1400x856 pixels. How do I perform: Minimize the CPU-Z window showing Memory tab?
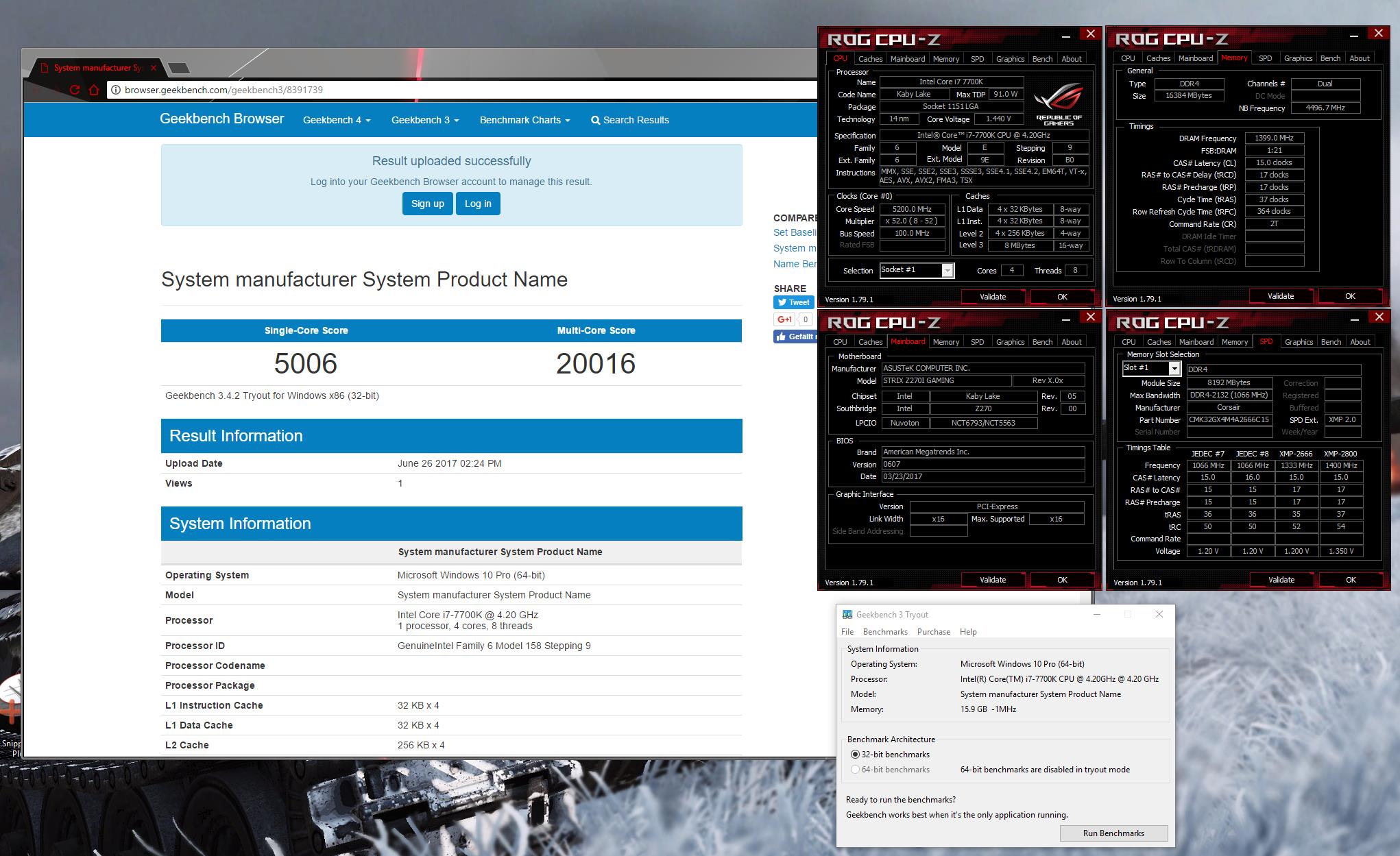click(x=1354, y=35)
